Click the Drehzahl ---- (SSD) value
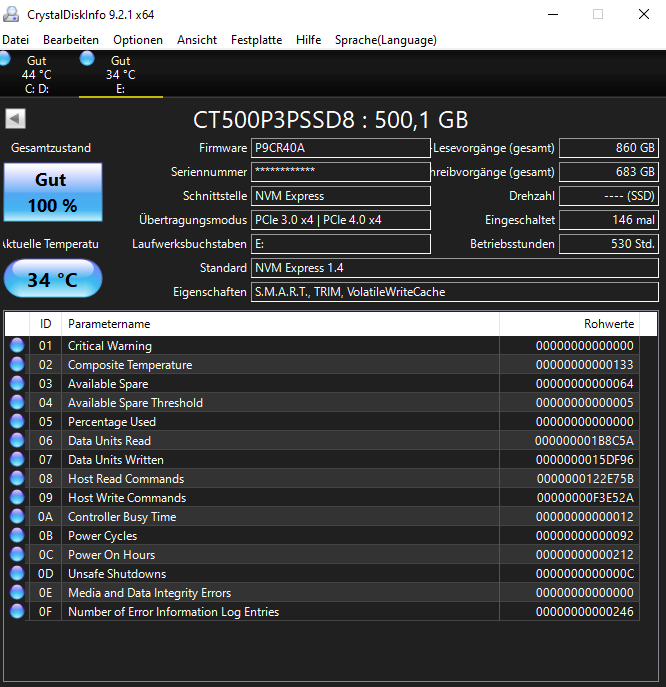Image resolution: width=666 pixels, height=687 pixels. (x=609, y=196)
